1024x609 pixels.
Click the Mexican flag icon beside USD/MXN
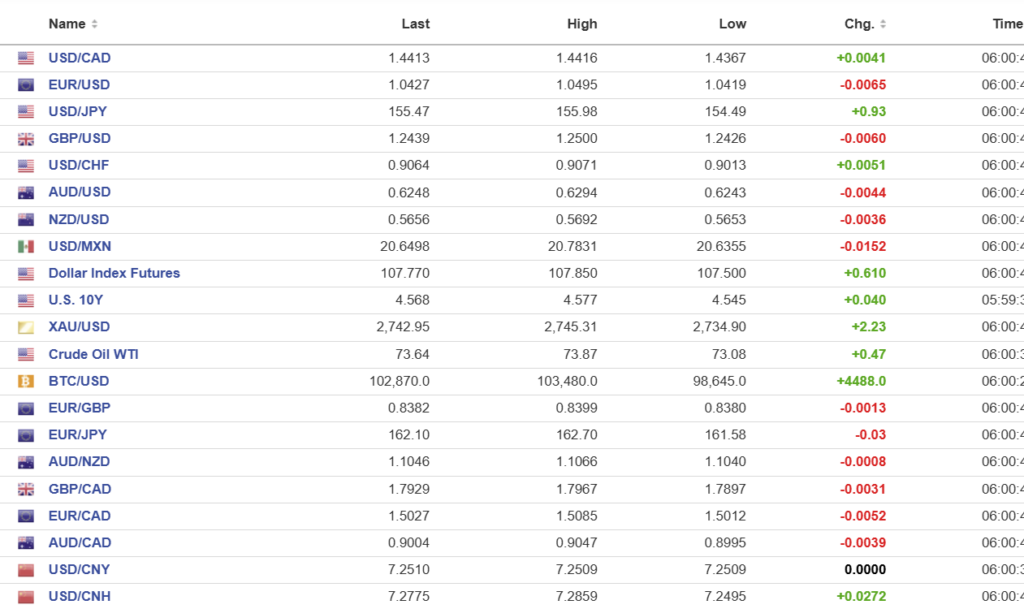tap(26, 247)
